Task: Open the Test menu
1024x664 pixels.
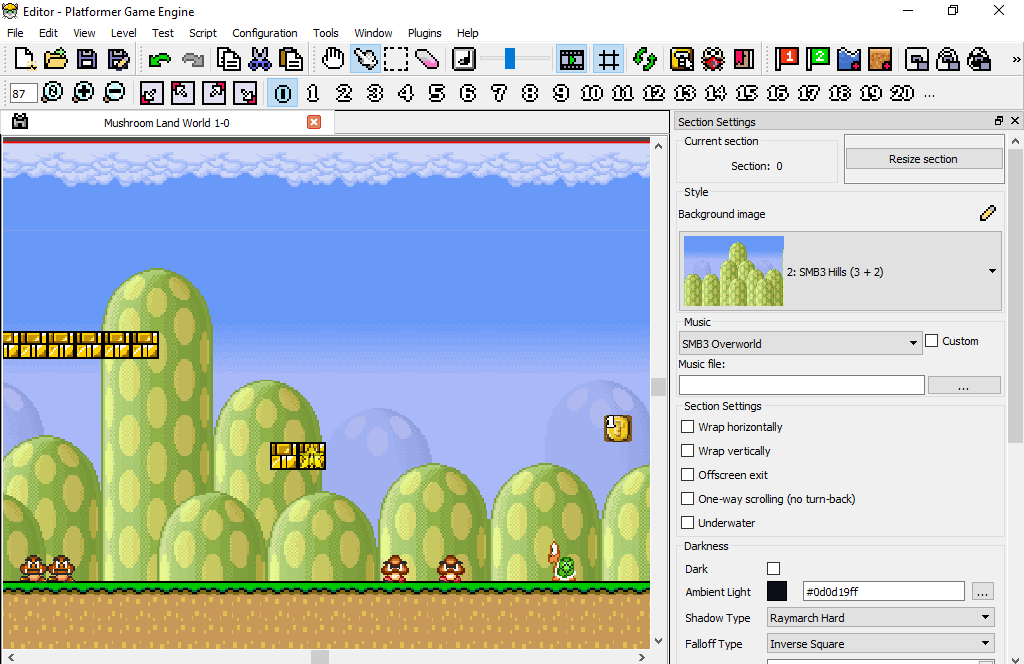Action: point(163,33)
